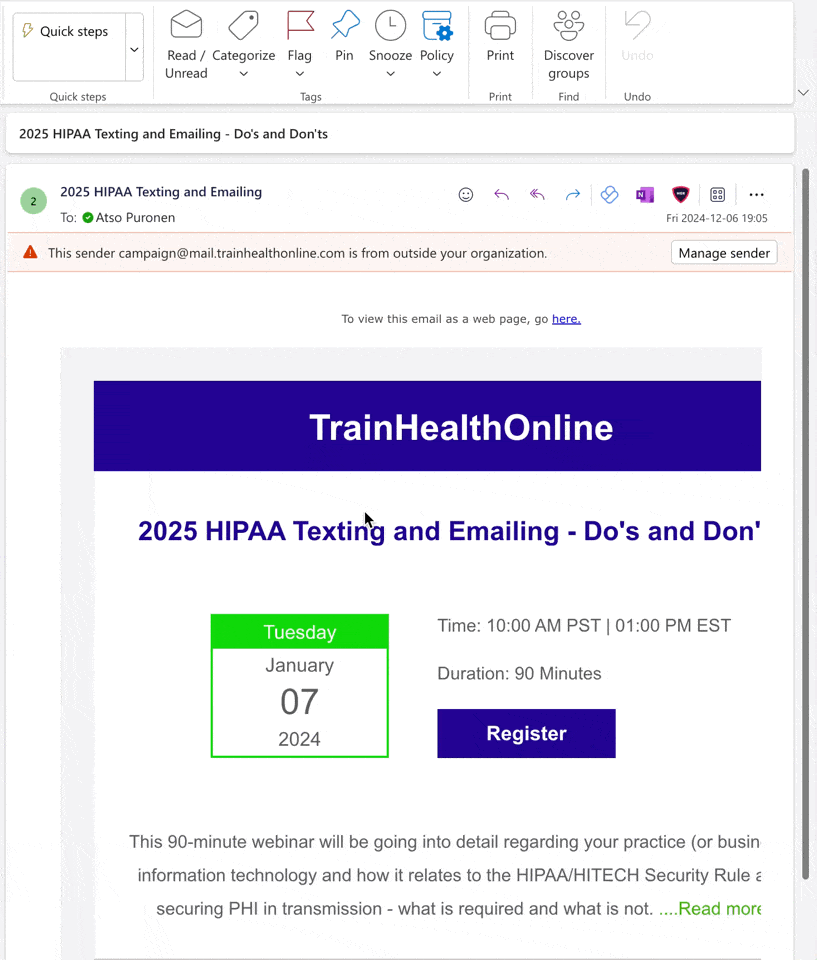Click the Manage sender button
The image size is (817, 960).
tap(724, 253)
